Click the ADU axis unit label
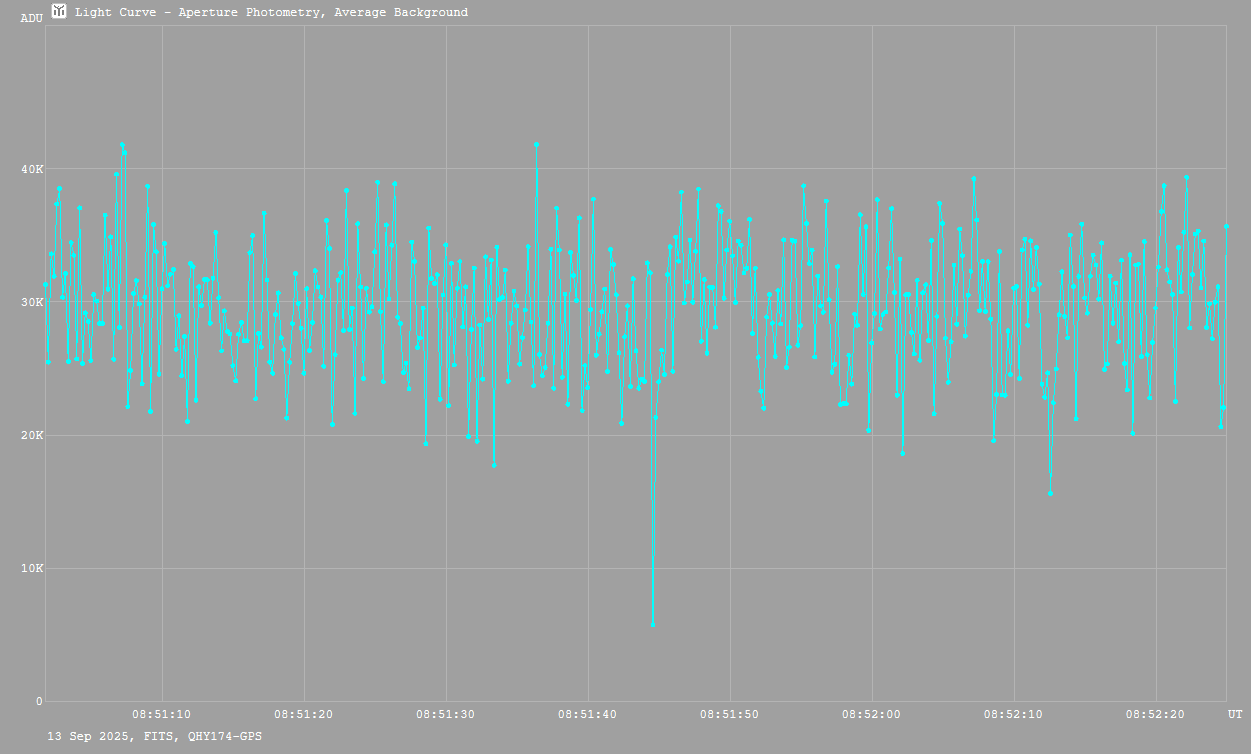This screenshot has height=754, width=1251. tap(31, 18)
